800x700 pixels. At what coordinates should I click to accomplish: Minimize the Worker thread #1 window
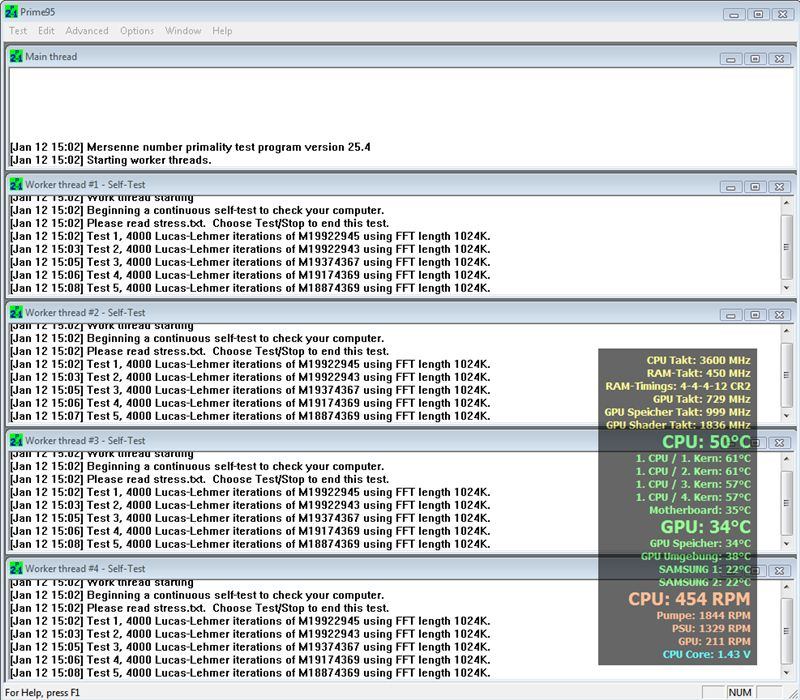coord(731,187)
